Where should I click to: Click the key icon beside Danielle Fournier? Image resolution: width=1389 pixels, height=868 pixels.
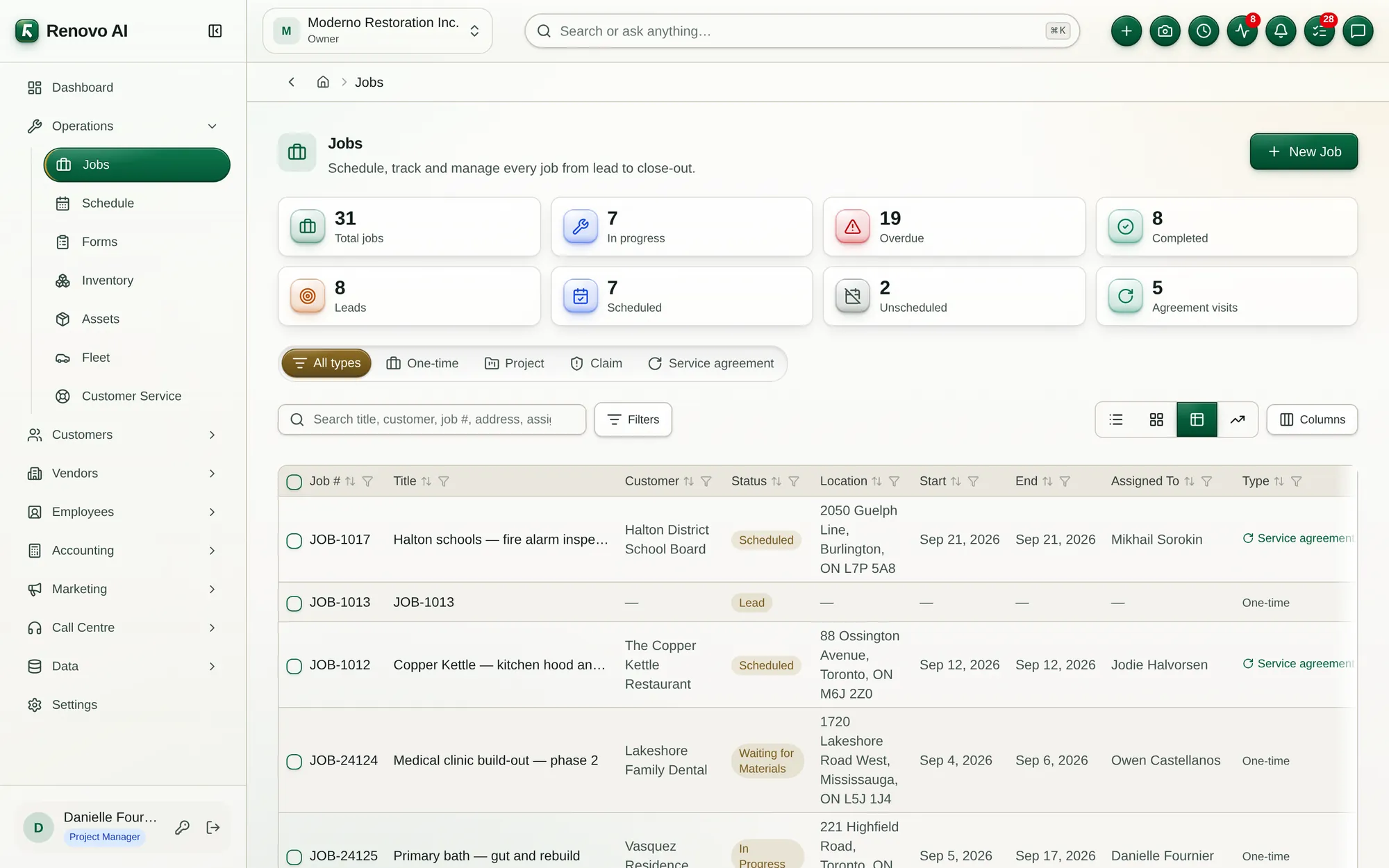pos(183,827)
